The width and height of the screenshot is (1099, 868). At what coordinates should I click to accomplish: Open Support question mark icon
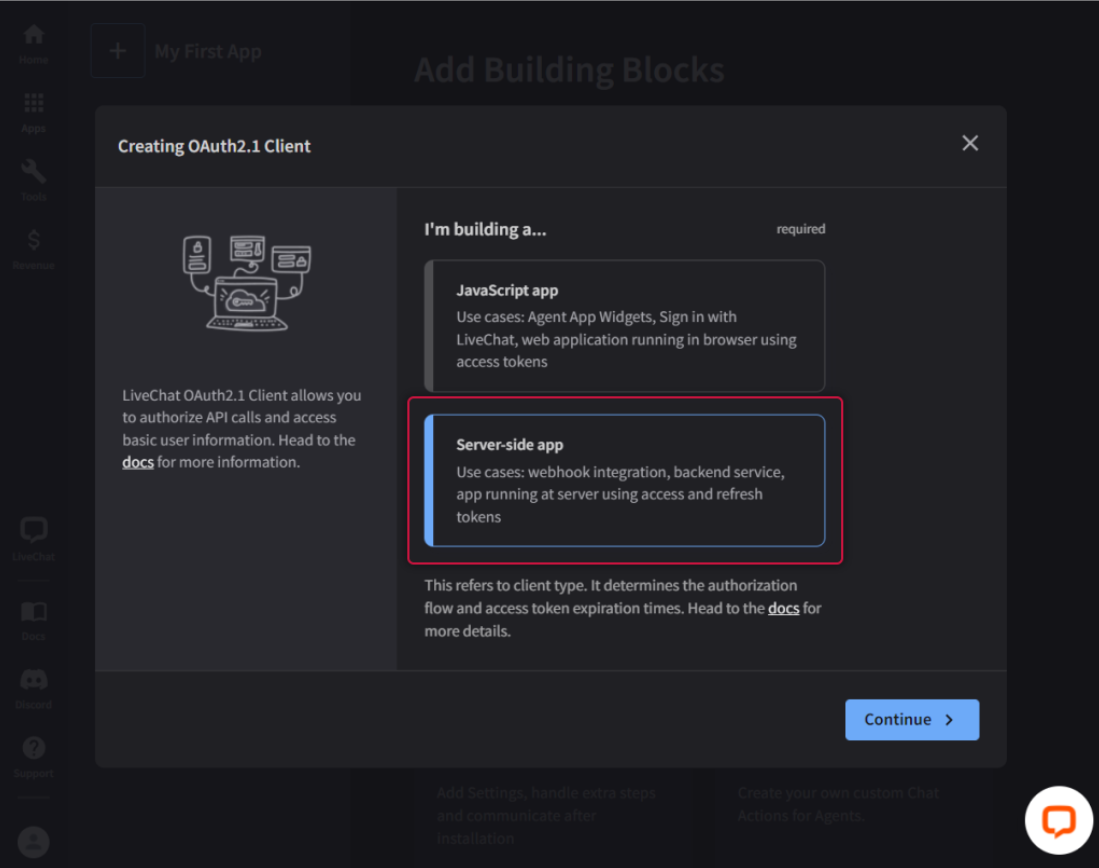point(34,755)
